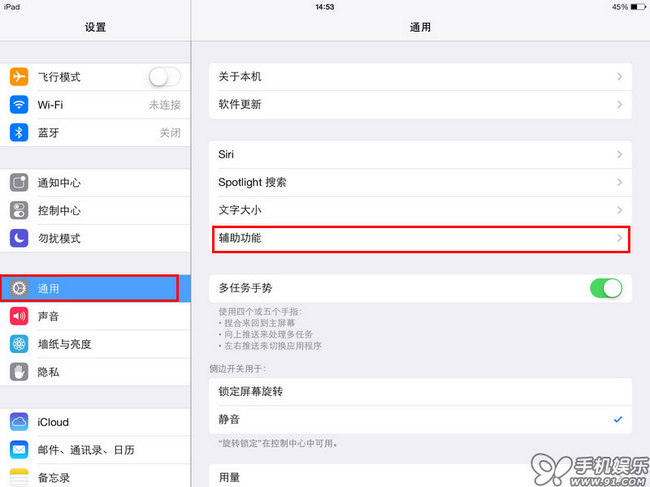Select 锁定屏幕旋转 for the side switch
The height and width of the screenshot is (487, 650).
[420, 391]
